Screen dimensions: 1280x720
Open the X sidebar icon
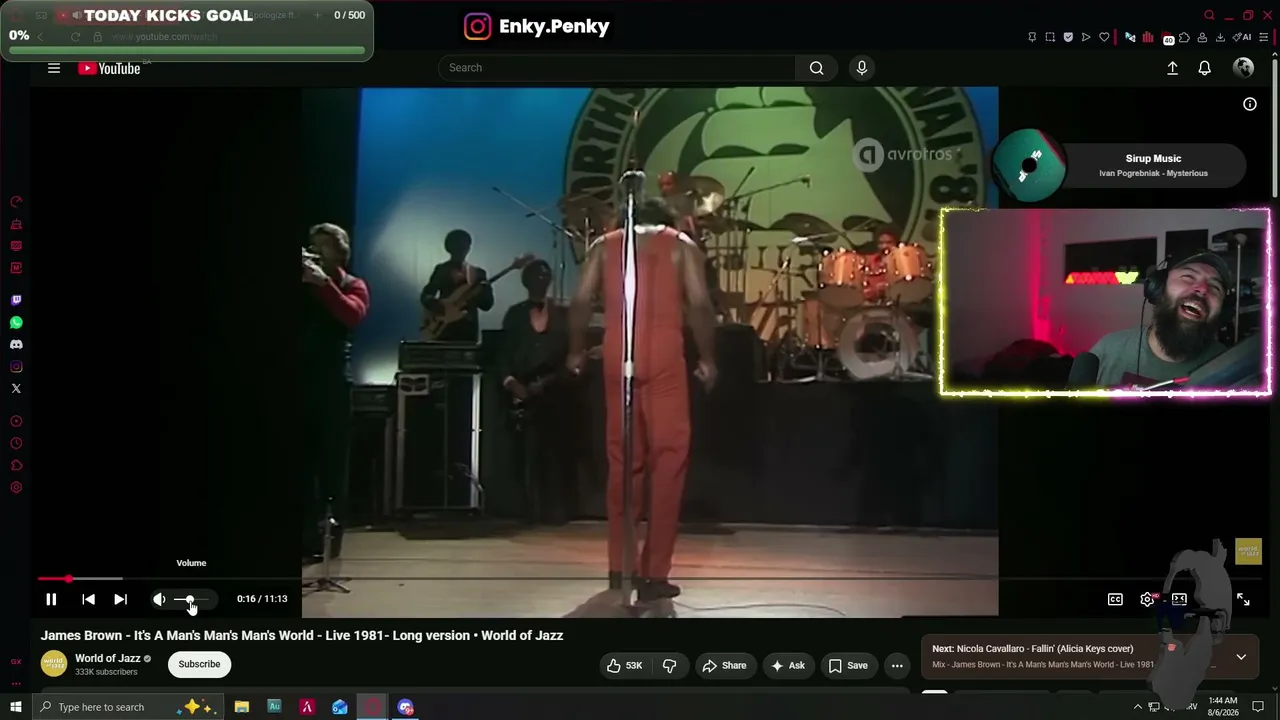16,389
